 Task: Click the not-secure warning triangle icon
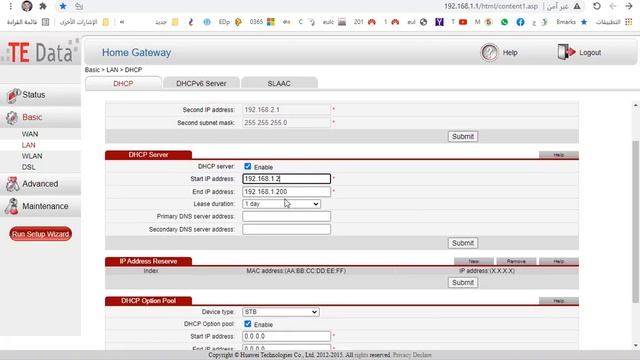[577, 6]
